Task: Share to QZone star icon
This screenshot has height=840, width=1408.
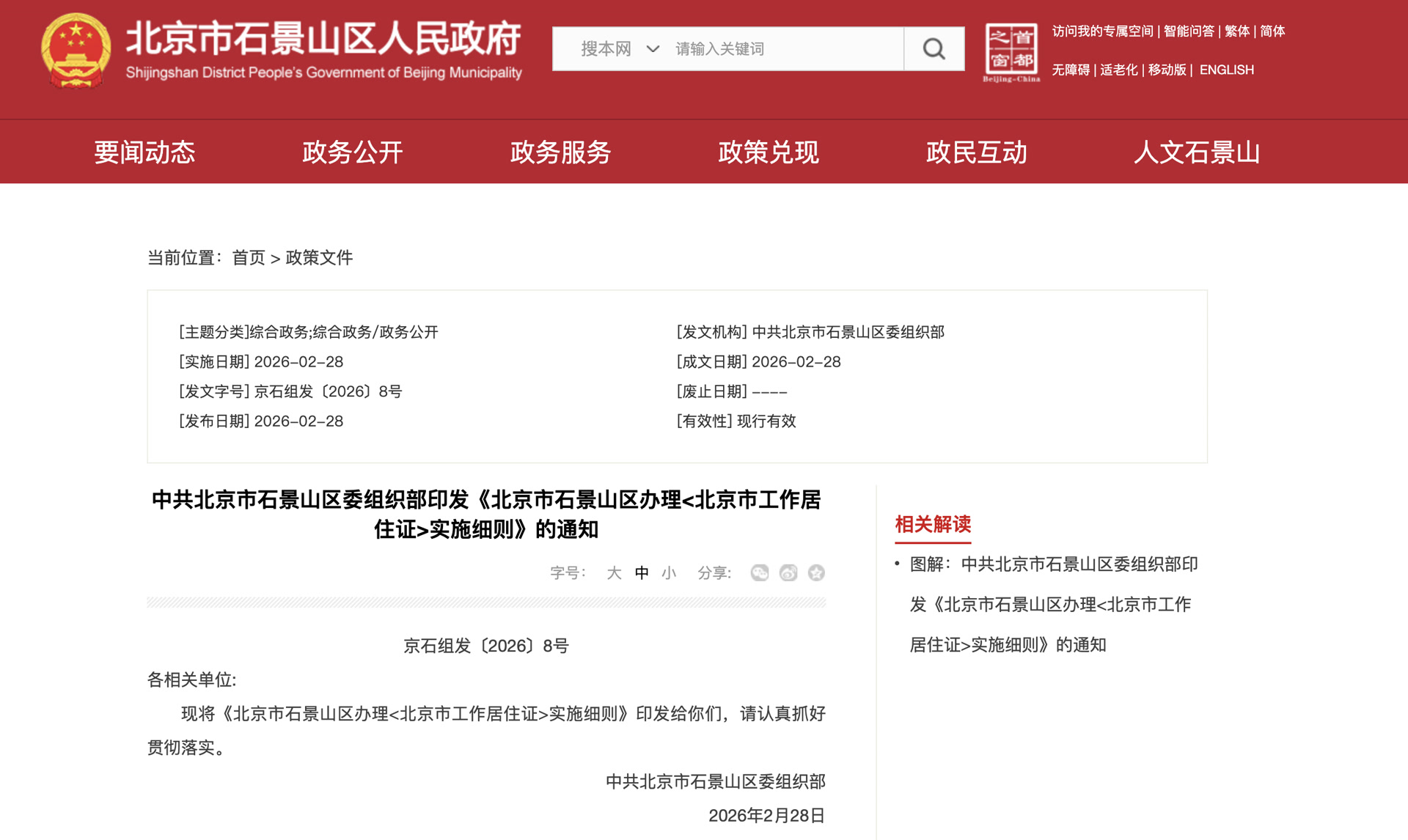Action: click(816, 572)
